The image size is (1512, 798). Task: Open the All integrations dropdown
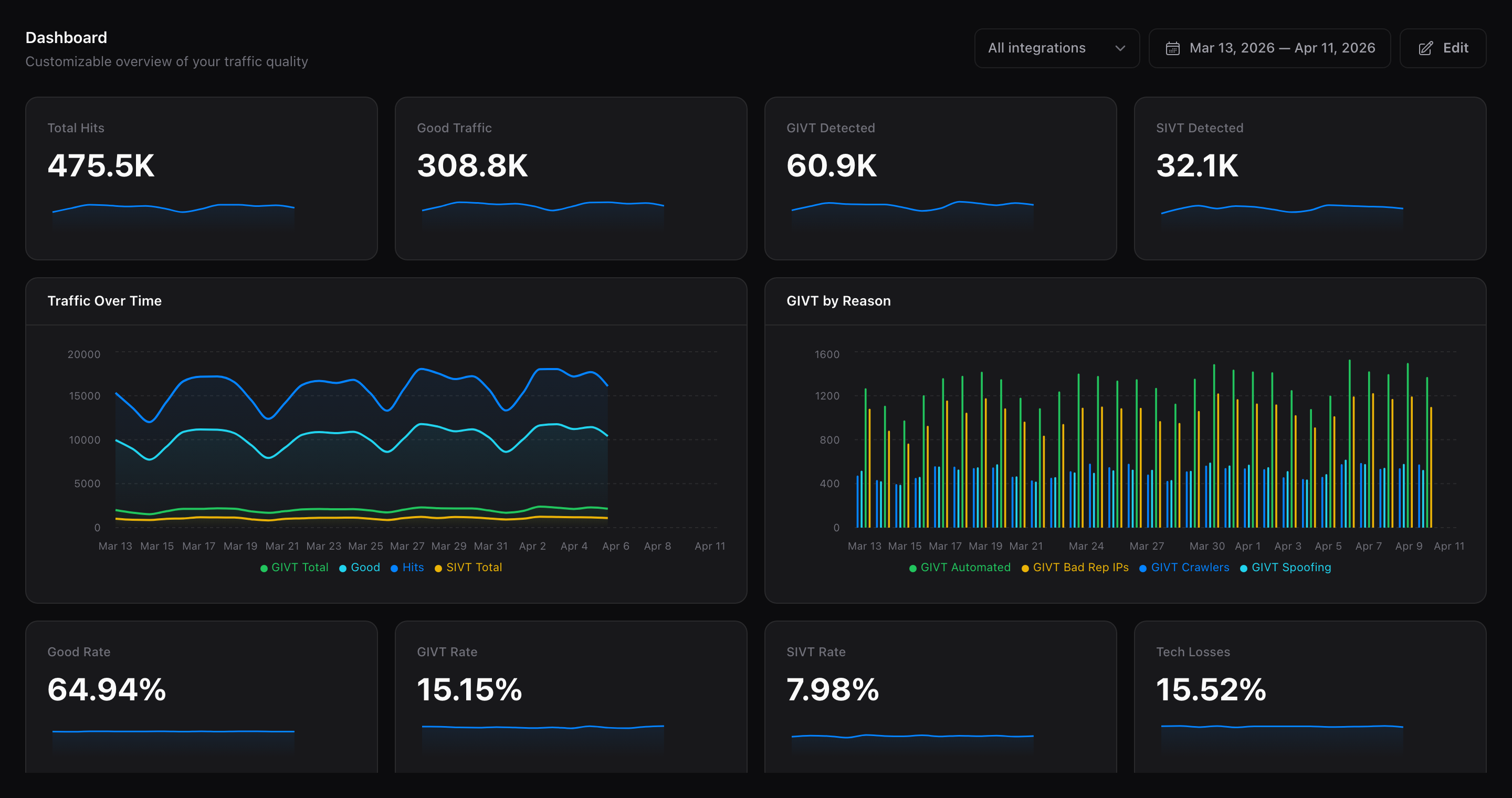pyautogui.click(x=1056, y=48)
